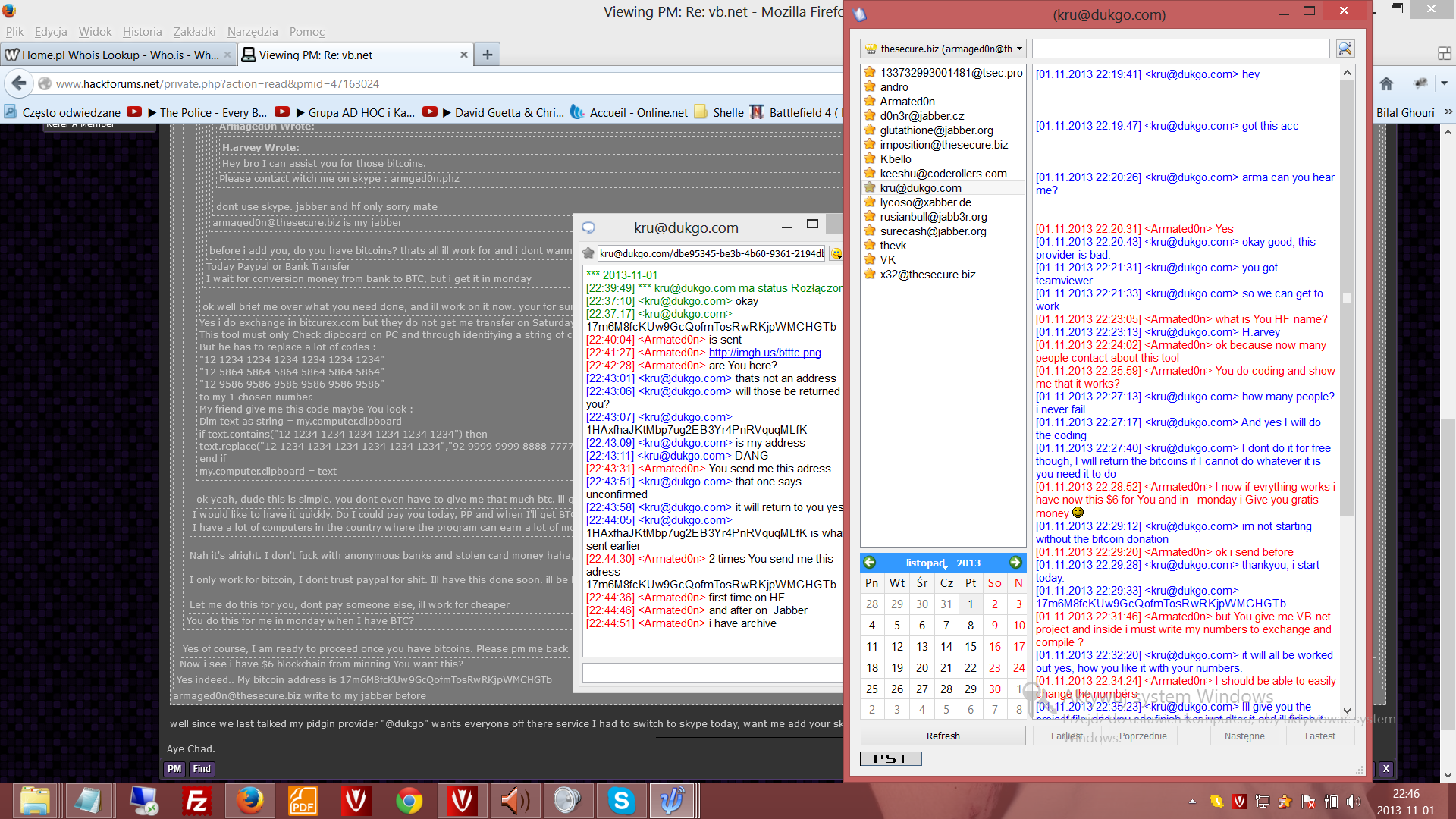Open a new Firefox tab with plus button

488,55
